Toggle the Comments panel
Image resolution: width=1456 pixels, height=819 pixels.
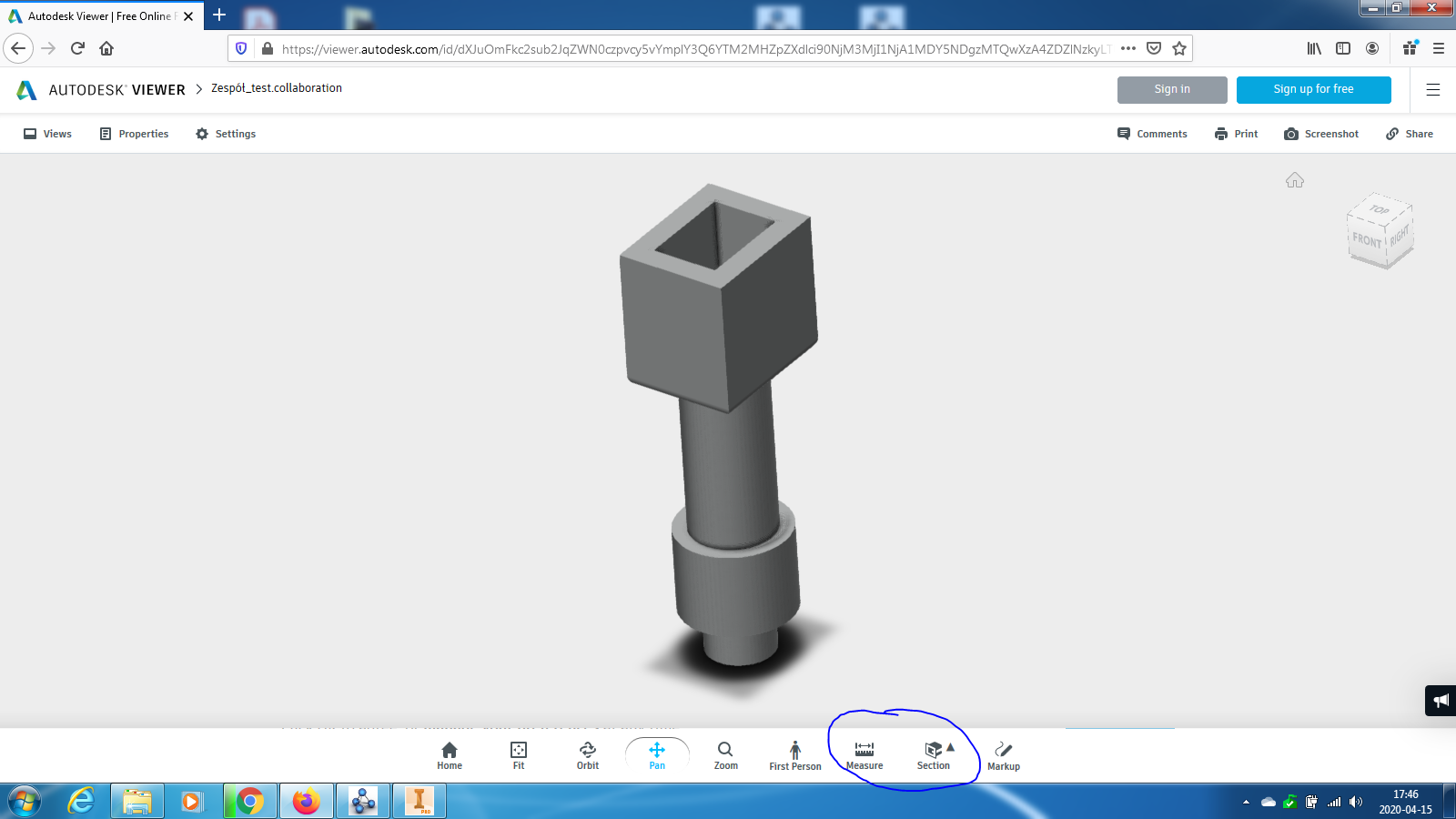1152,134
